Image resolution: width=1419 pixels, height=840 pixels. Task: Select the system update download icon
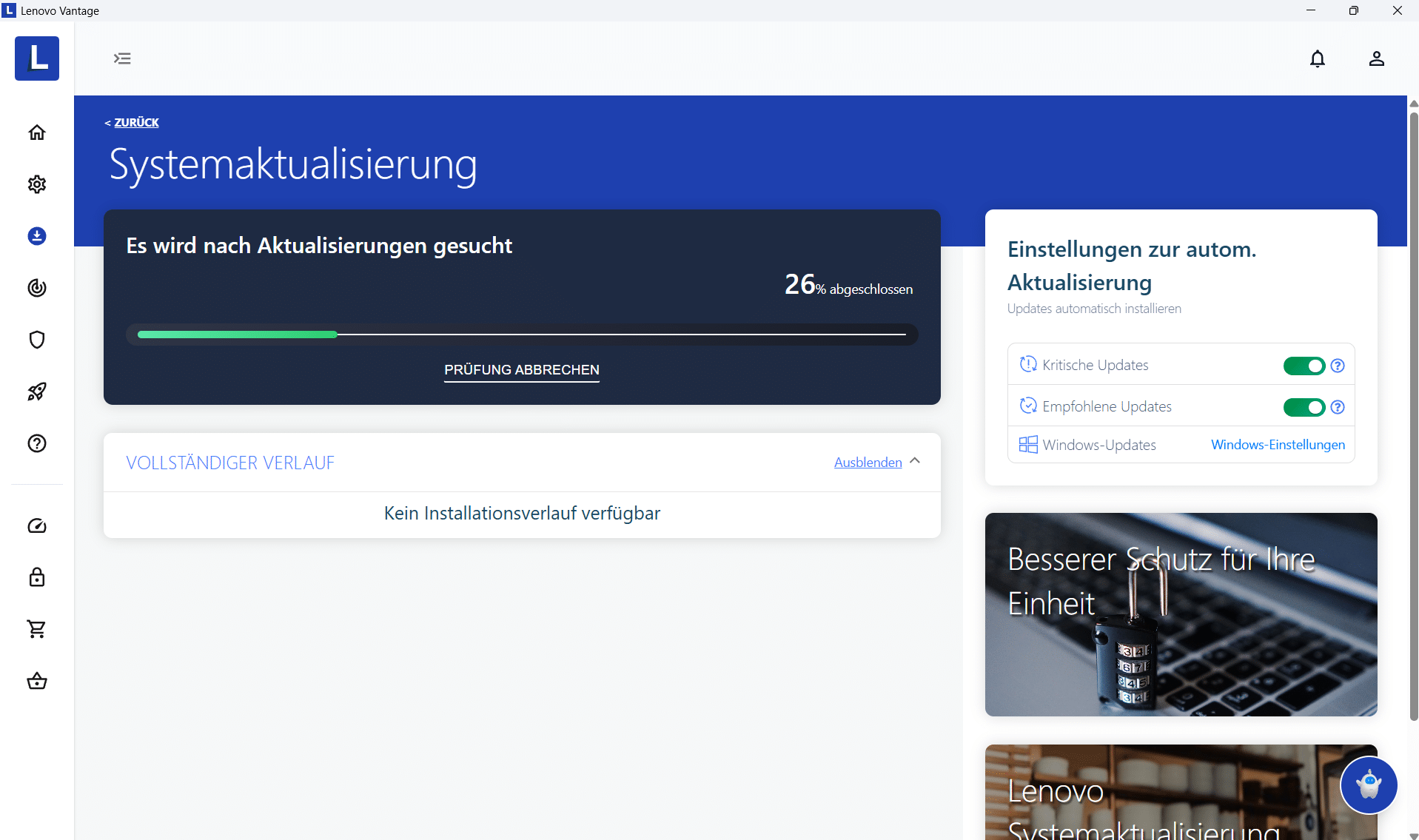click(37, 236)
